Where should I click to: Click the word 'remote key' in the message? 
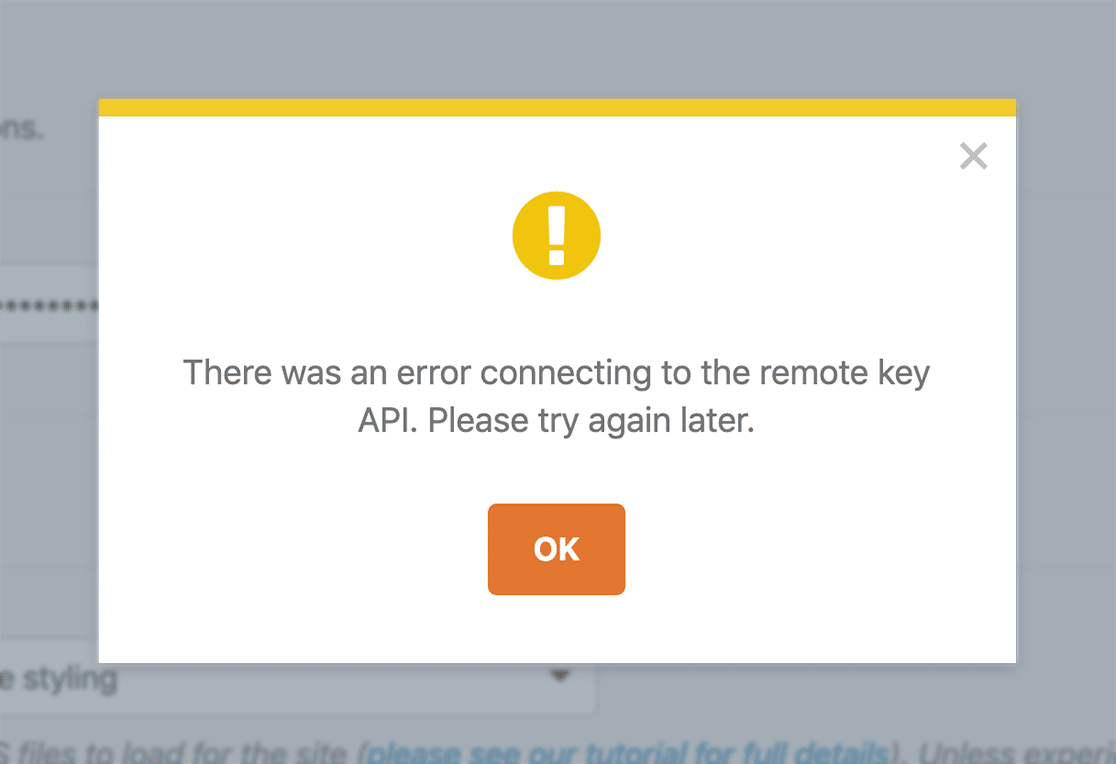pos(845,373)
